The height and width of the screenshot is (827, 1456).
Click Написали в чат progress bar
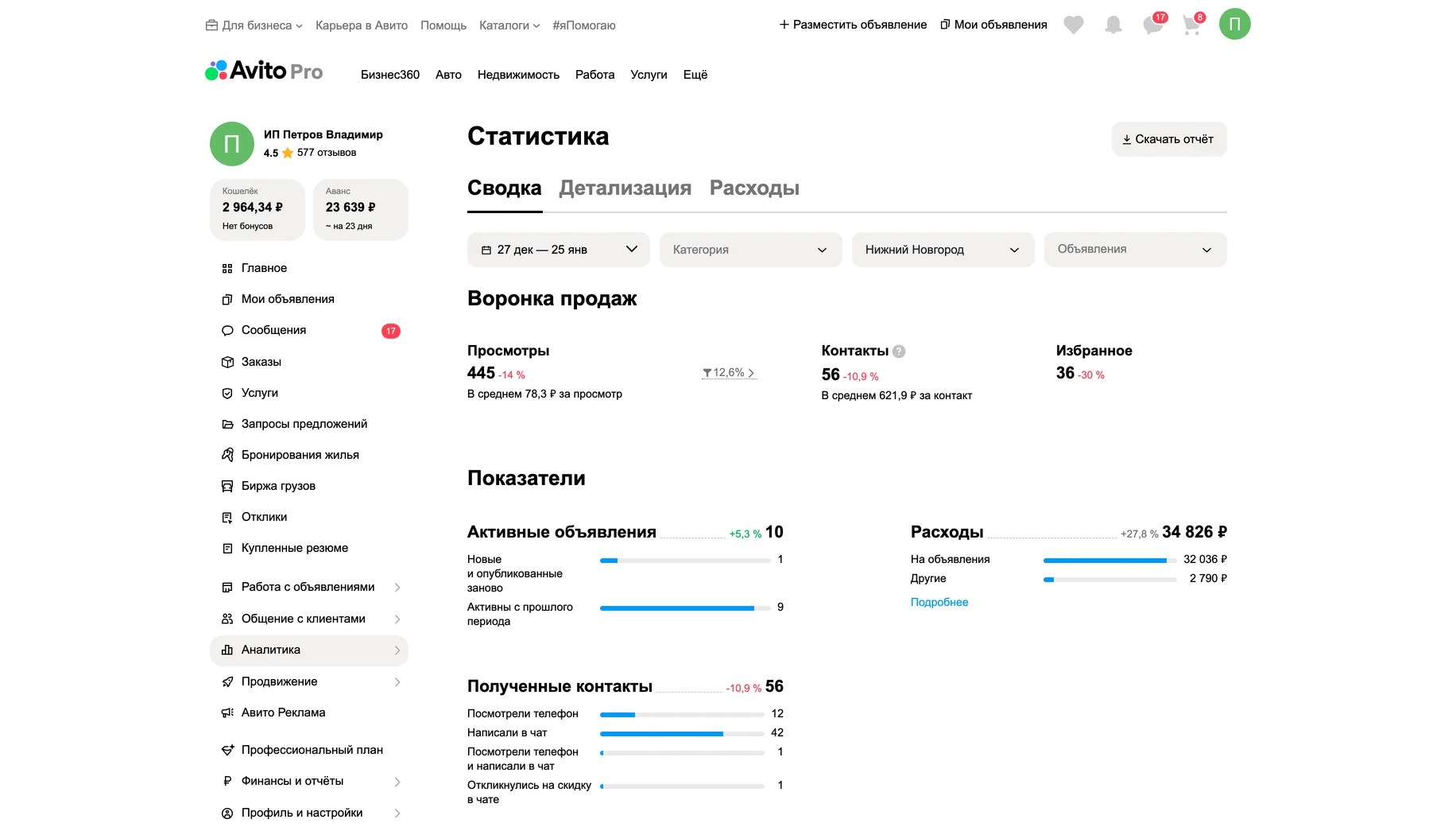(x=682, y=734)
